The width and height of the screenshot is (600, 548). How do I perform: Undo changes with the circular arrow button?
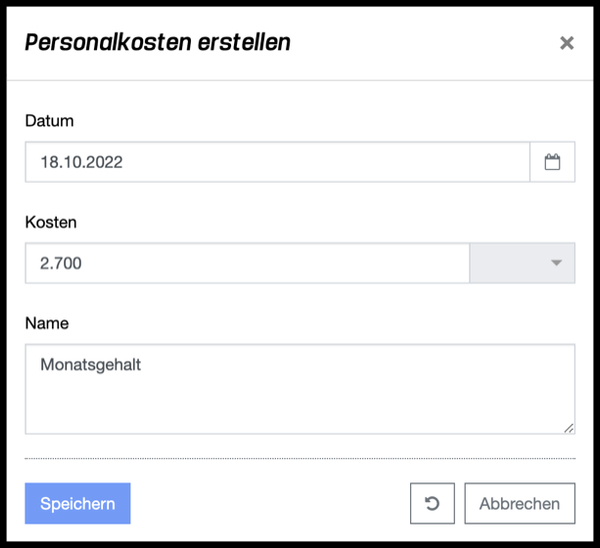[x=432, y=503]
